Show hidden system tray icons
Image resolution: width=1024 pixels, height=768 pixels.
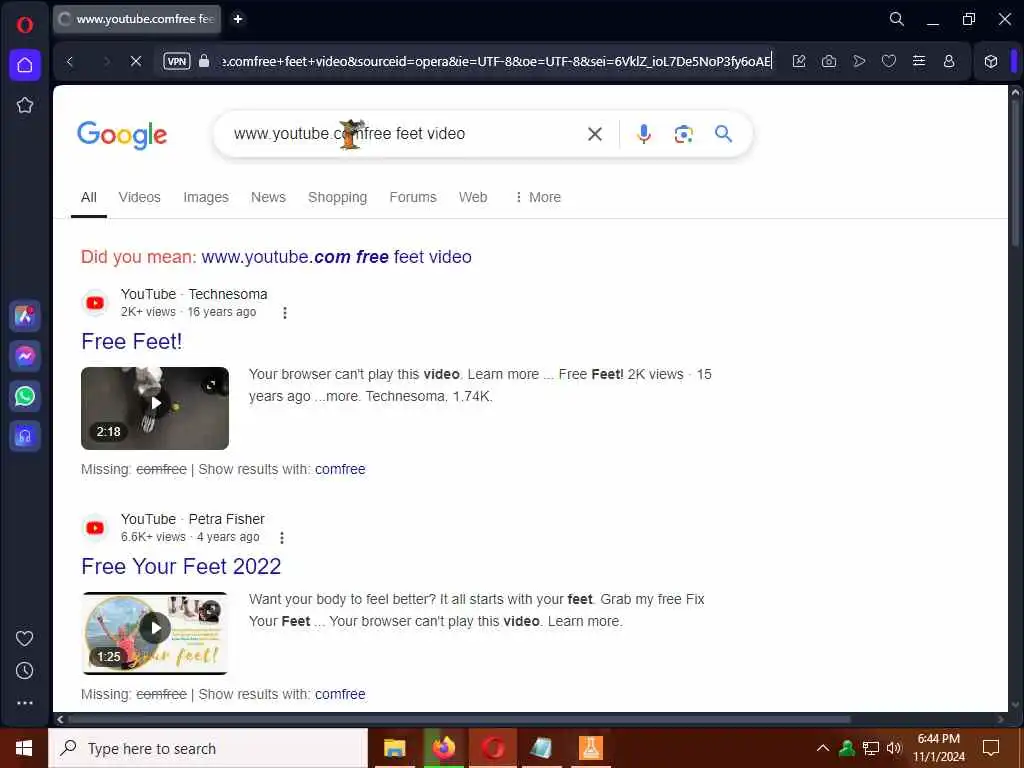823,748
